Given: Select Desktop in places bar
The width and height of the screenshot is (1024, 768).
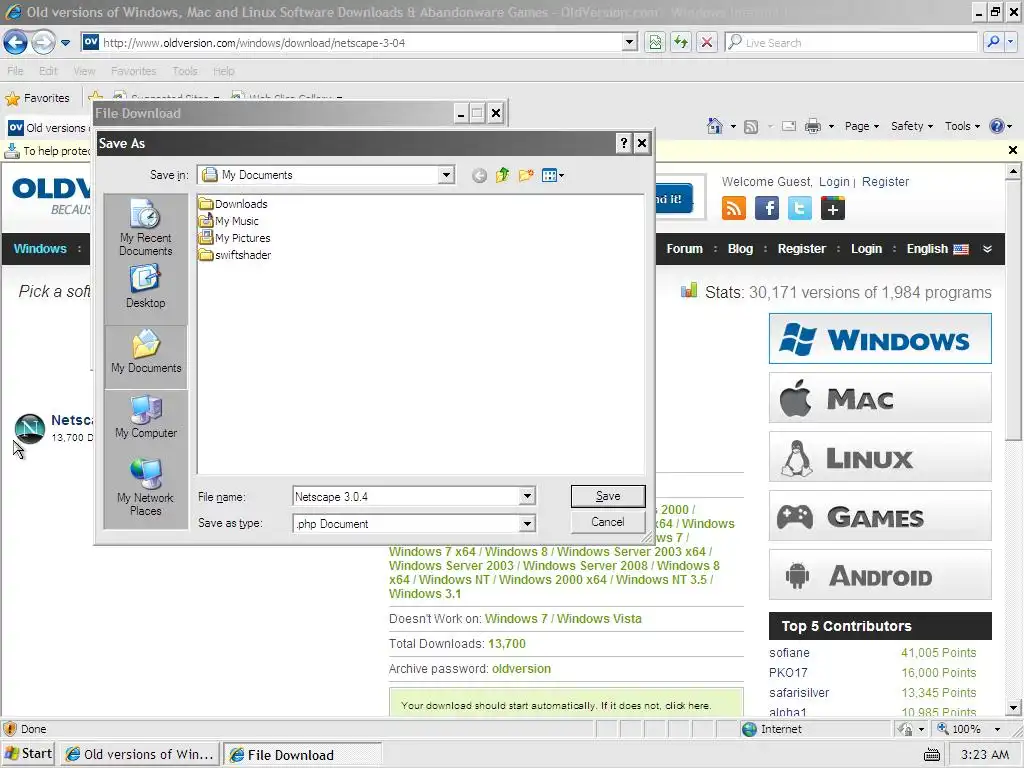Looking at the screenshot, I should click(146, 287).
